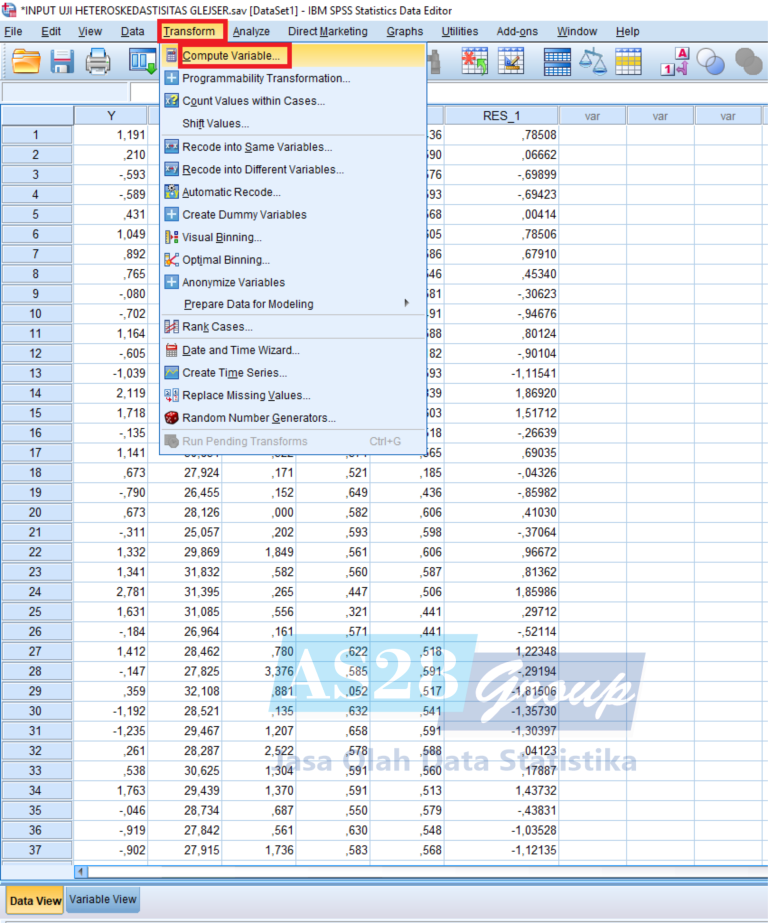
Task: Select row header number 20
Action: [x=36, y=512]
